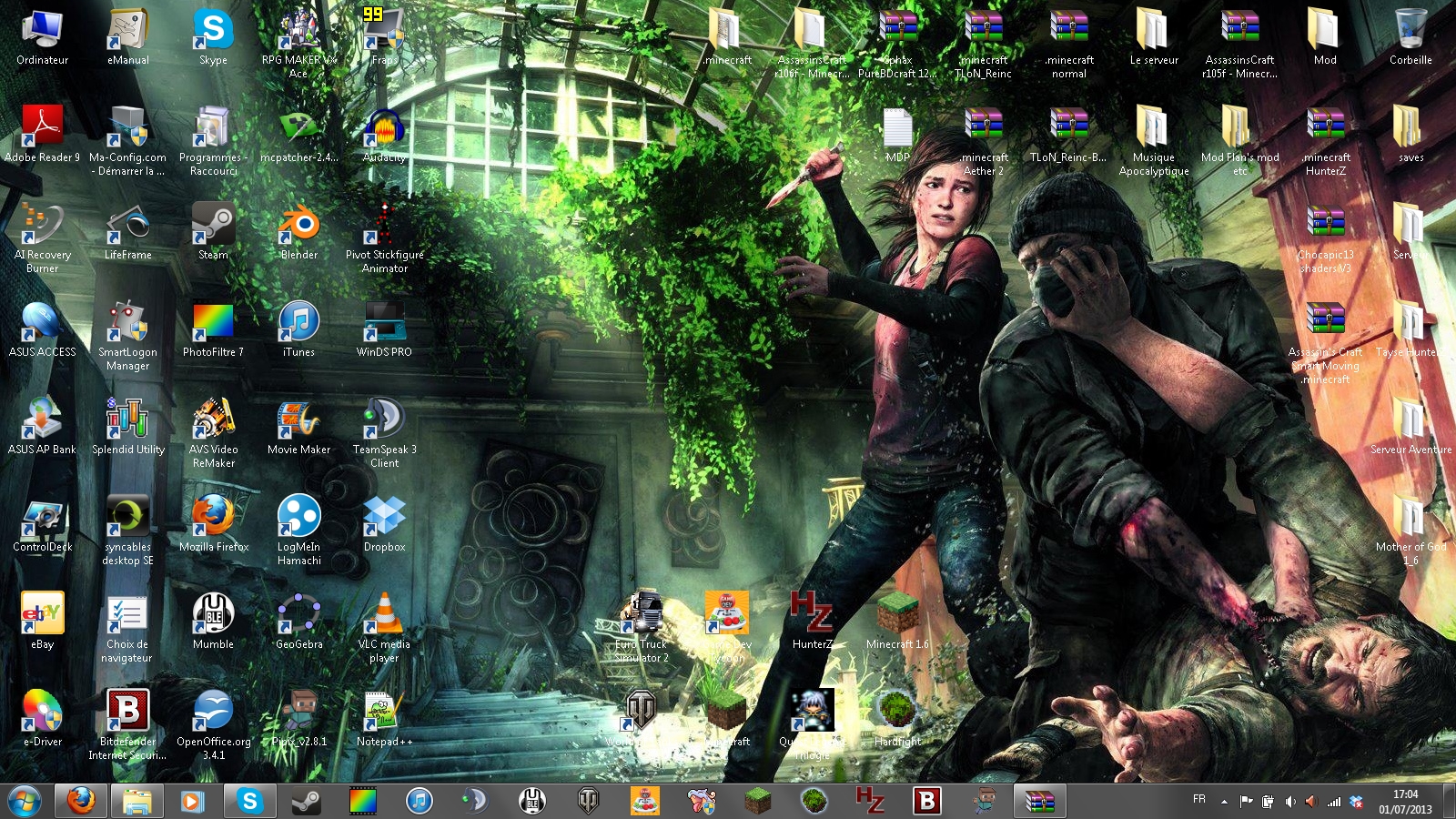The width and height of the screenshot is (1456, 819).
Task: Open the iTunes desktop shortcut
Action: [298, 329]
